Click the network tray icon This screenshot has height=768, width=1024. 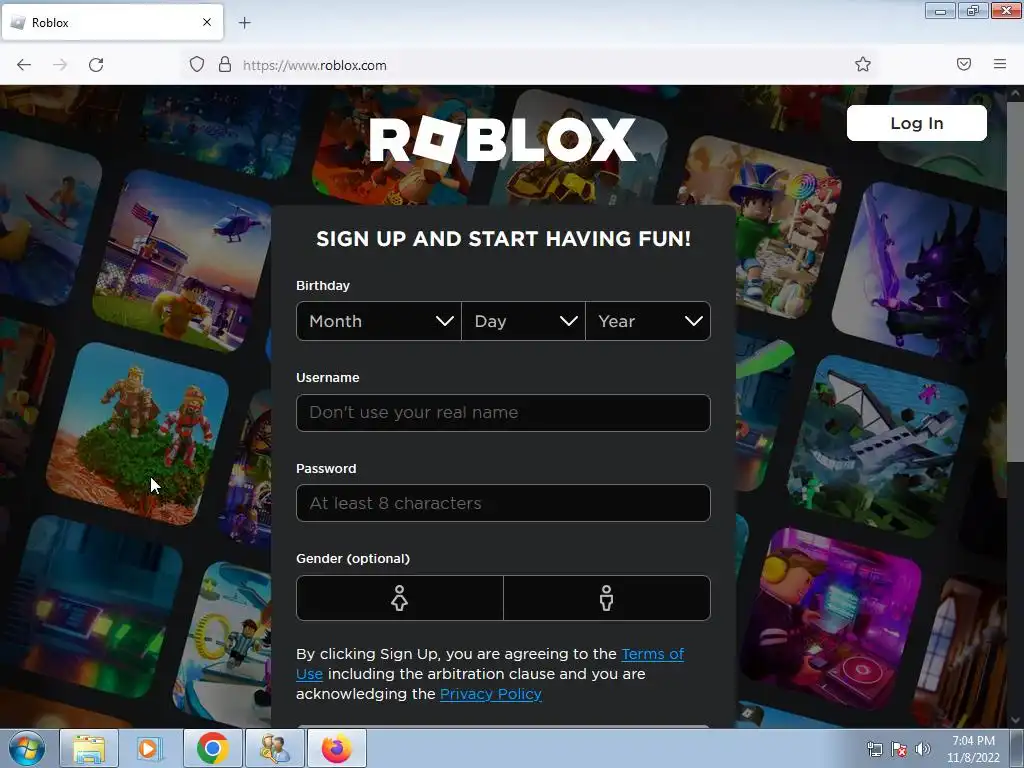(874, 749)
